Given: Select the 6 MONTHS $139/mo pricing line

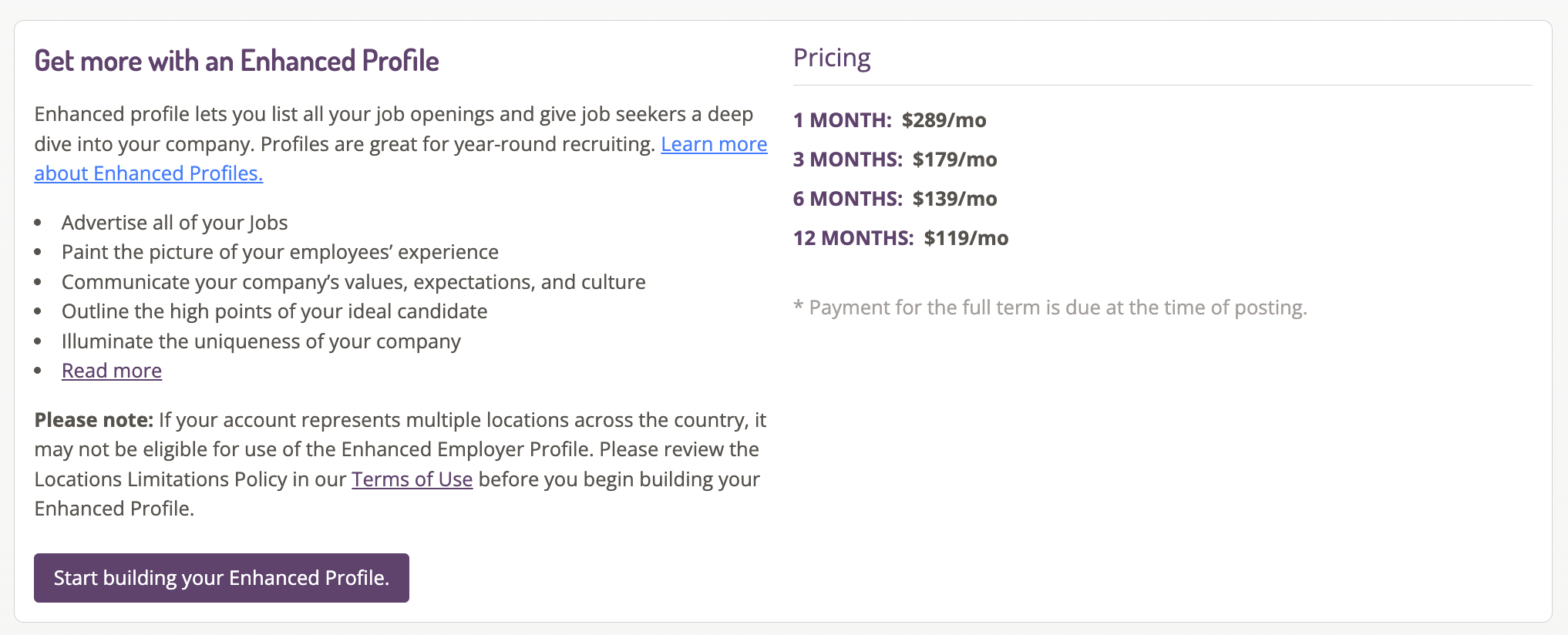Looking at the screenshot, I should point(895,199).
